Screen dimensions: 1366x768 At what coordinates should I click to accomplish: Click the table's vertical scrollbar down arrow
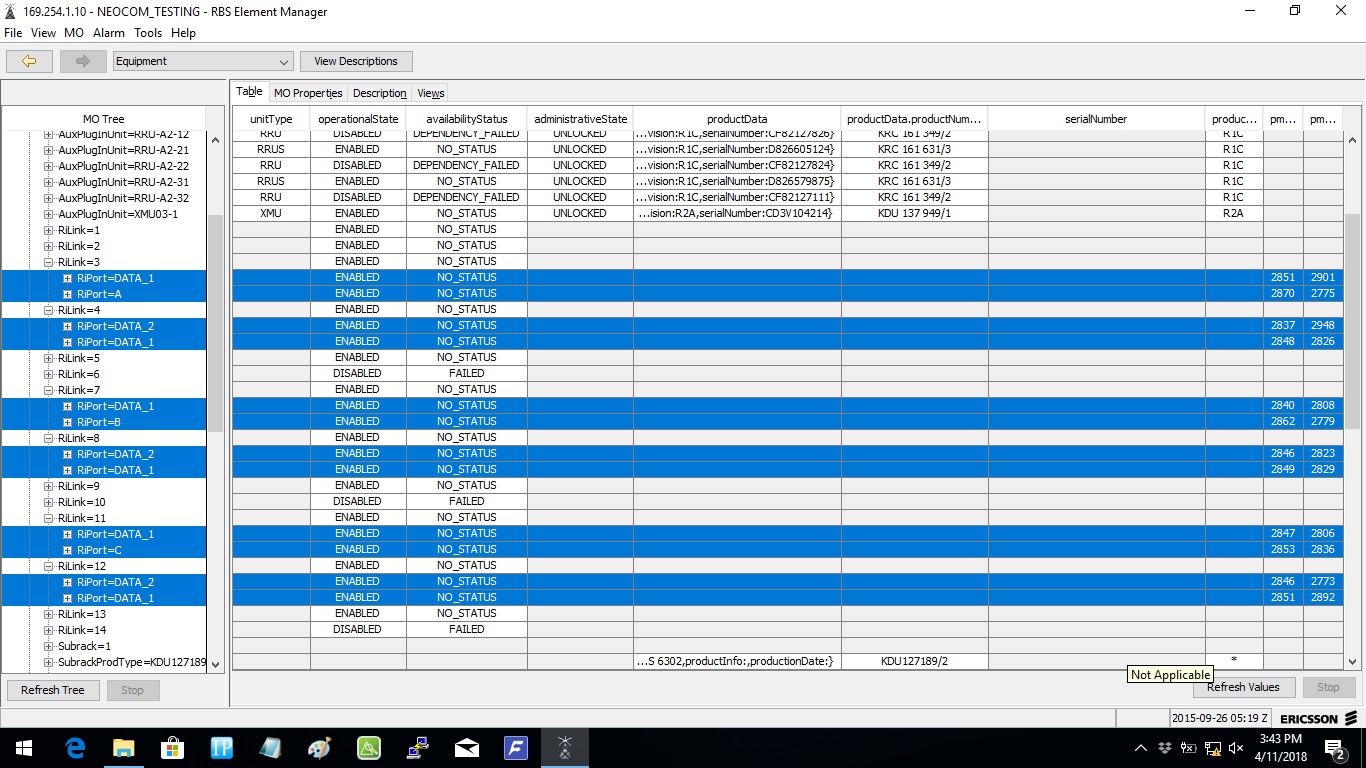coord(1352,661)
